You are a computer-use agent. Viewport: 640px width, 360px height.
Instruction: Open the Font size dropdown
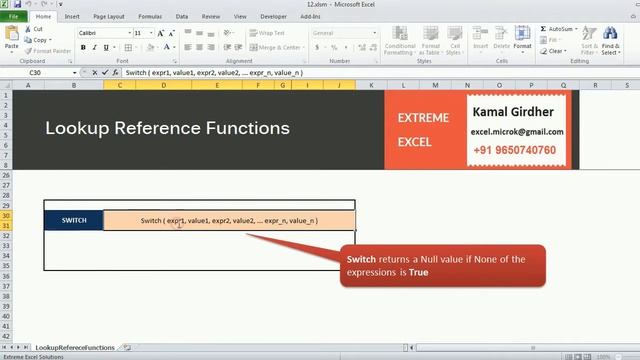(x=151, y=33)
